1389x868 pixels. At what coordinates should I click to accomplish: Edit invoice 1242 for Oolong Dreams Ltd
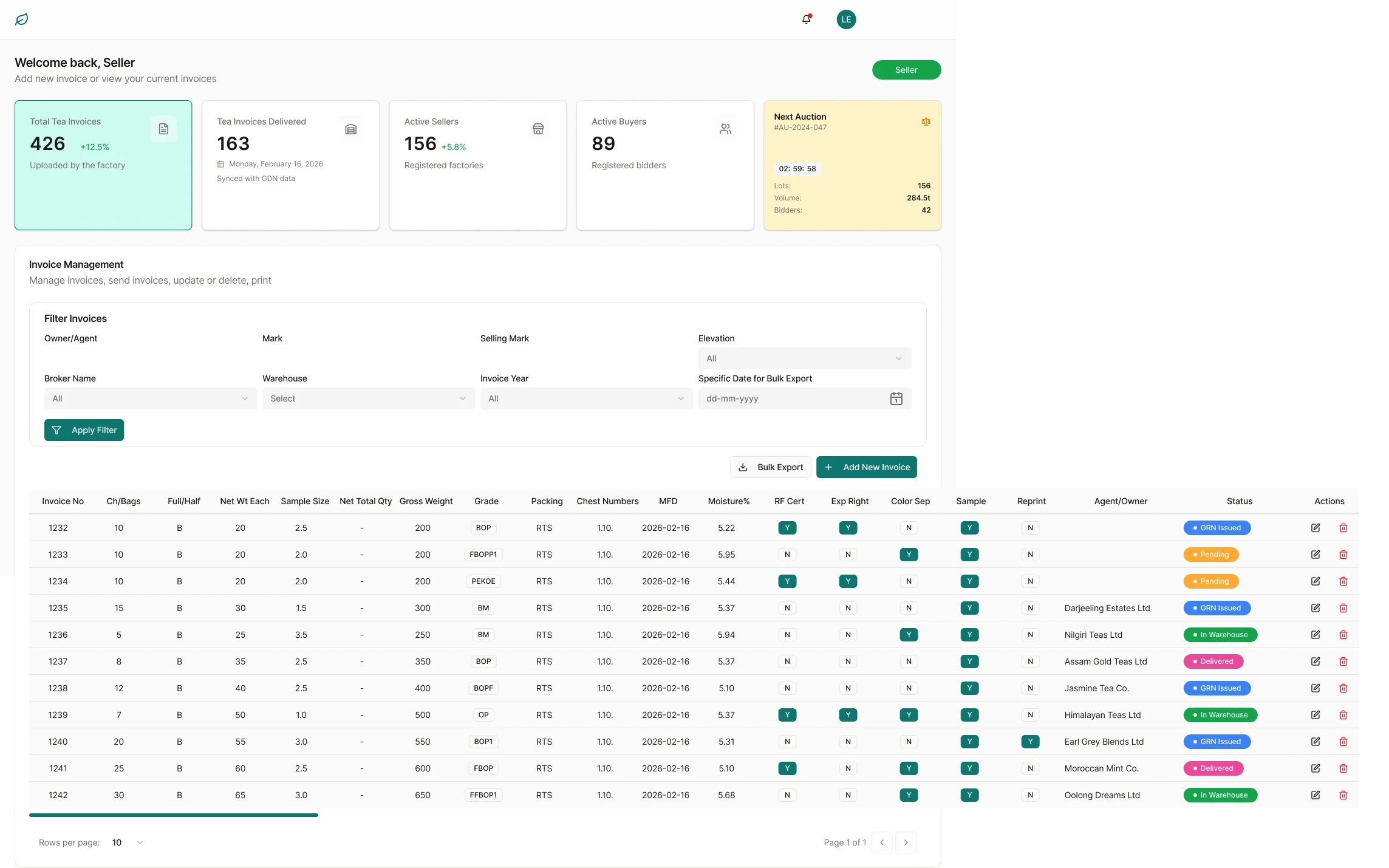tap(1316, 795)
